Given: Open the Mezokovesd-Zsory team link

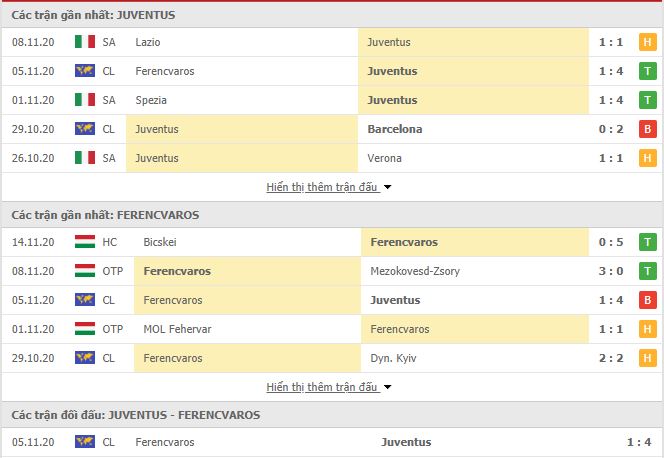Looking at the screenshot, I should pos(415,271).
